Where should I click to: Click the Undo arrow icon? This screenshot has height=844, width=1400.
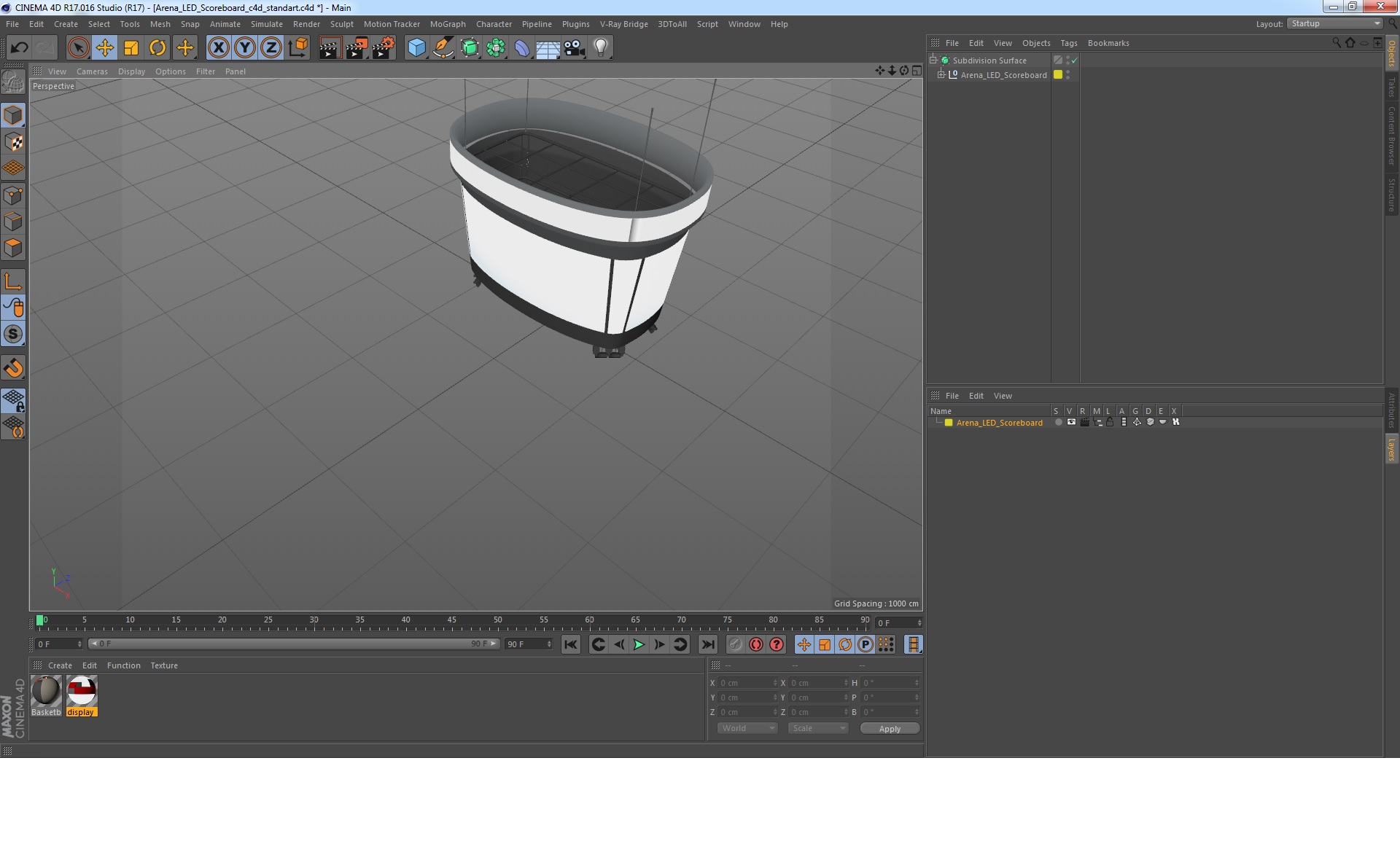(19, 48)
